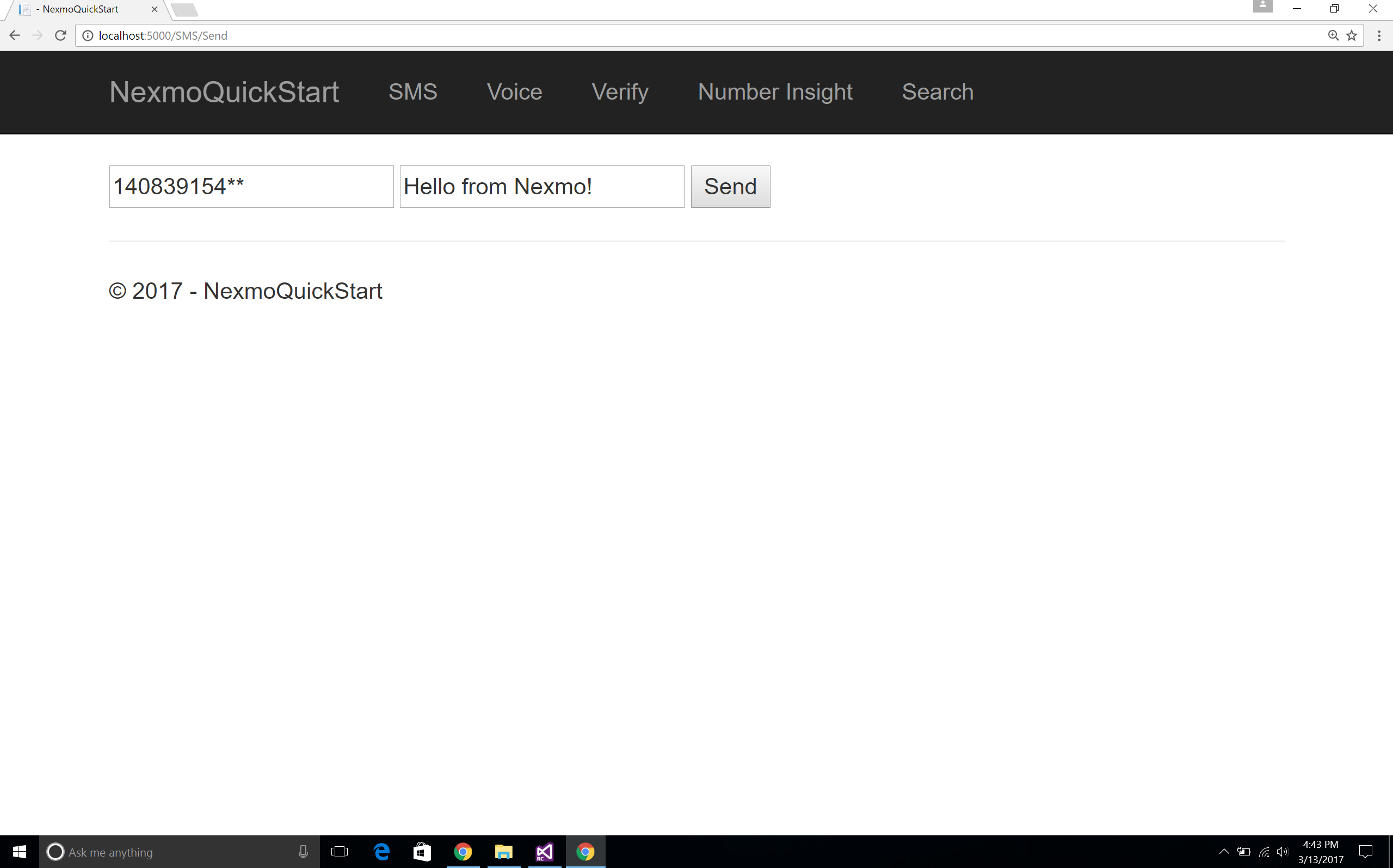Open the Chrome three-dot menu
This screenshot has height=868, width=1393.
click(x=1379, y=35)
